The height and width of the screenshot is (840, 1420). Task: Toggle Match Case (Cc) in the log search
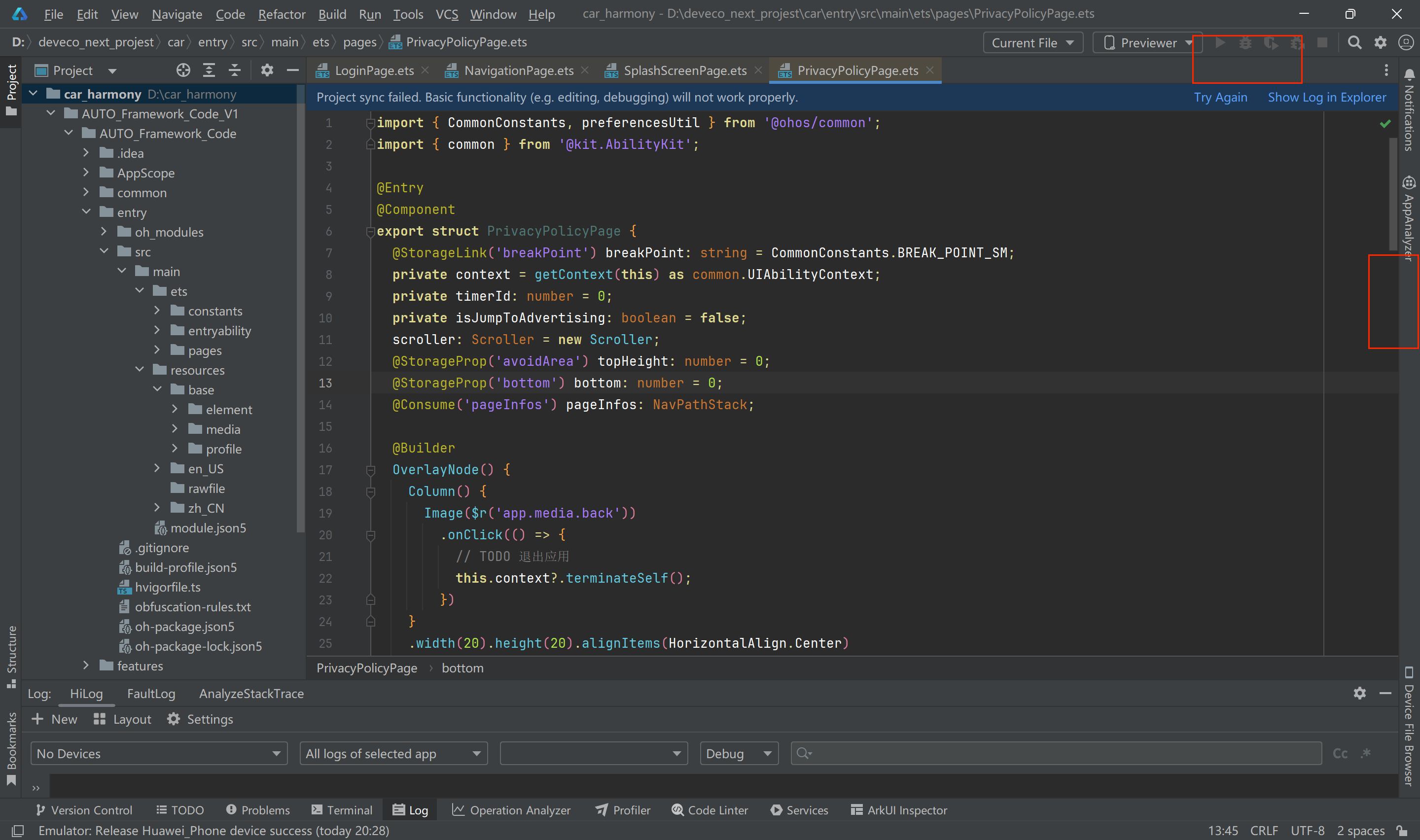[1340, 753]
